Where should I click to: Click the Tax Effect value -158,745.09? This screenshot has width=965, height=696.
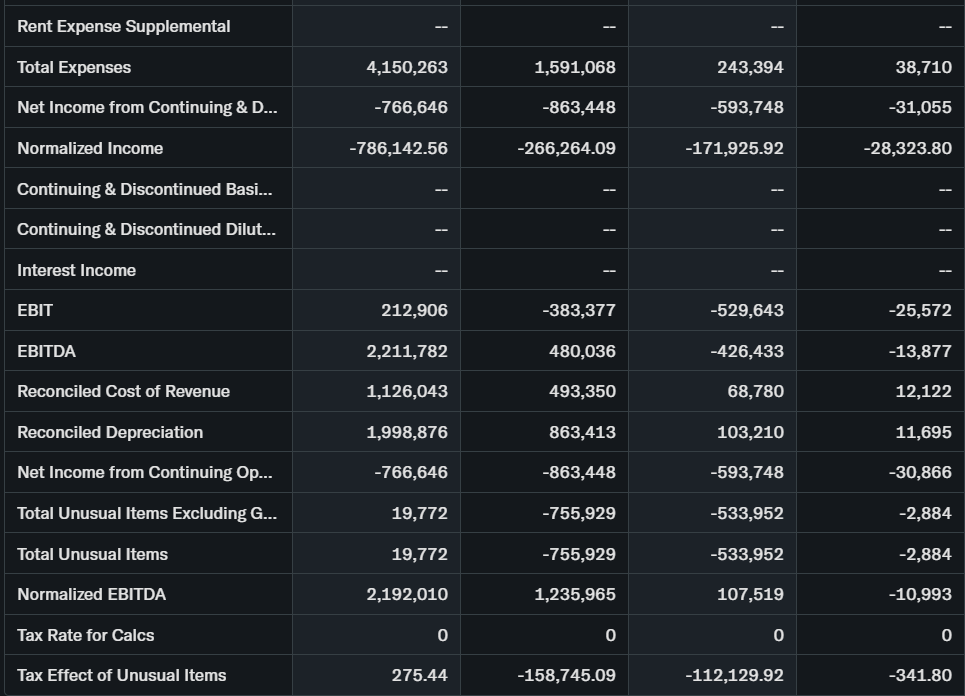pos(566,675)
